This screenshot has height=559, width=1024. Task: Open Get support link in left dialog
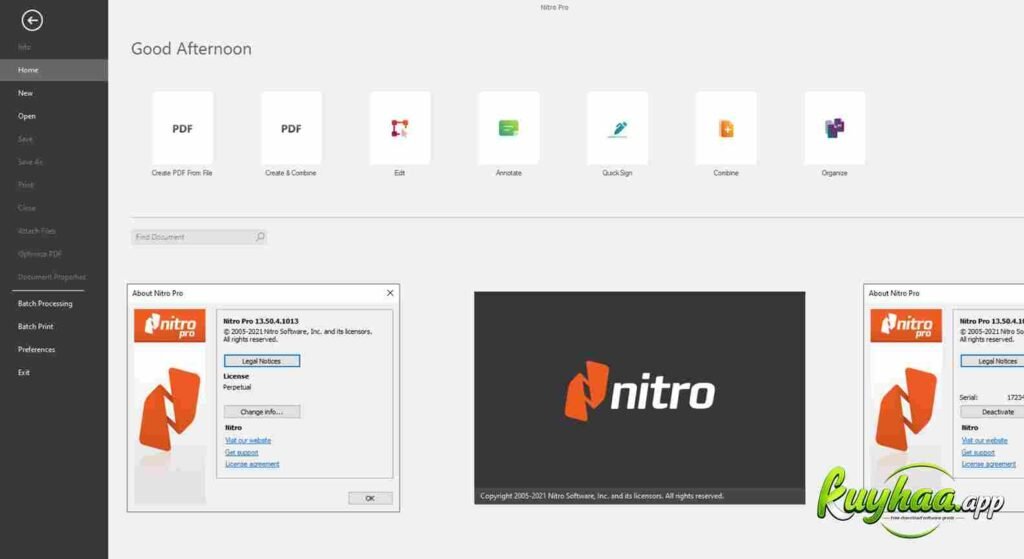[242, 453]
